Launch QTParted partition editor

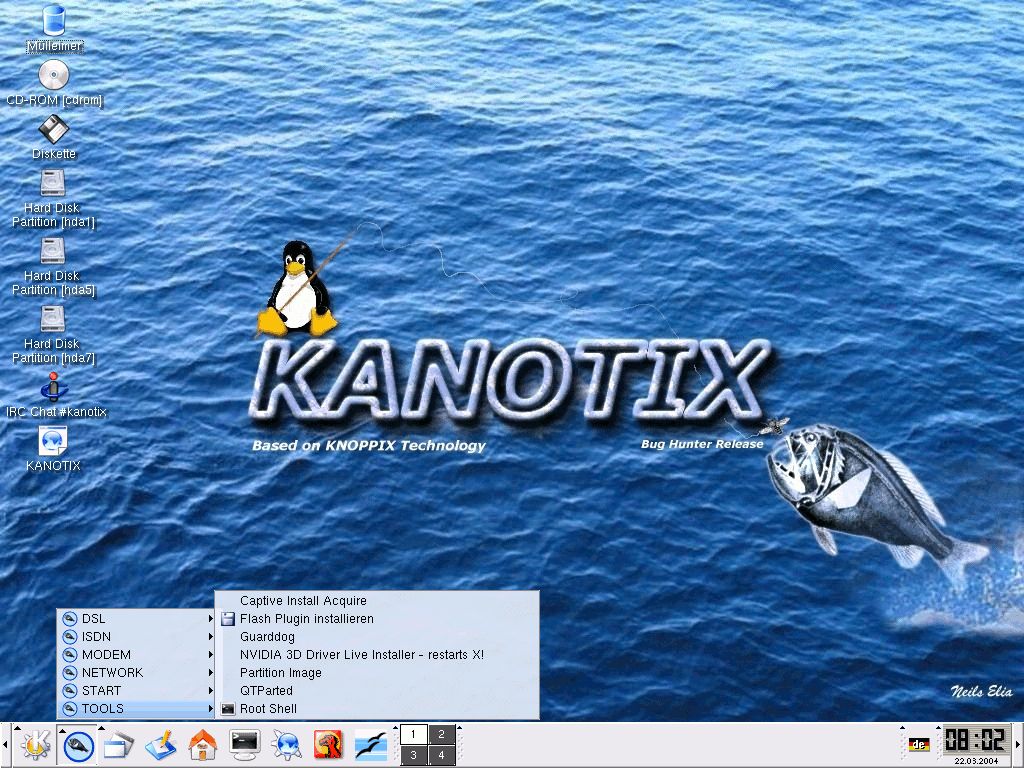(x=377, y=690)
